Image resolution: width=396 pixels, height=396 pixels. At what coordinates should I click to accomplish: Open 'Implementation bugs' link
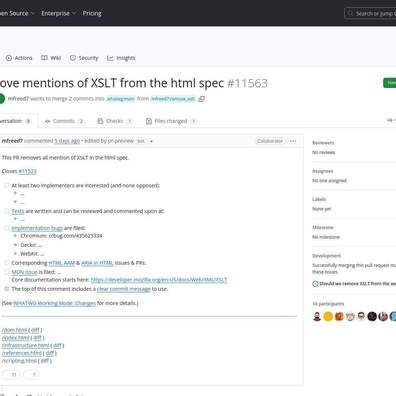click(37, 228)
